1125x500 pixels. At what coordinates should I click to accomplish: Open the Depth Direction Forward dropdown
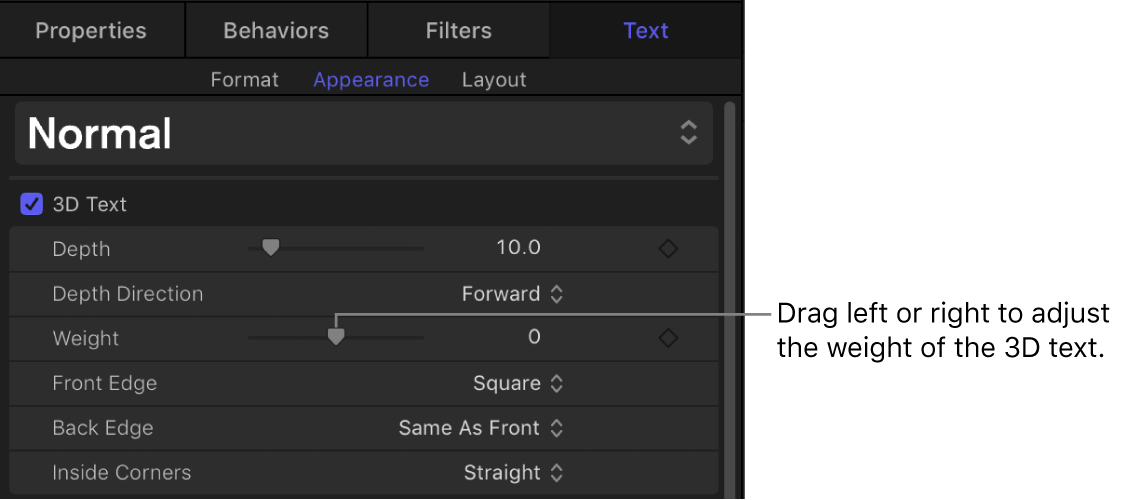pos(513,294)
